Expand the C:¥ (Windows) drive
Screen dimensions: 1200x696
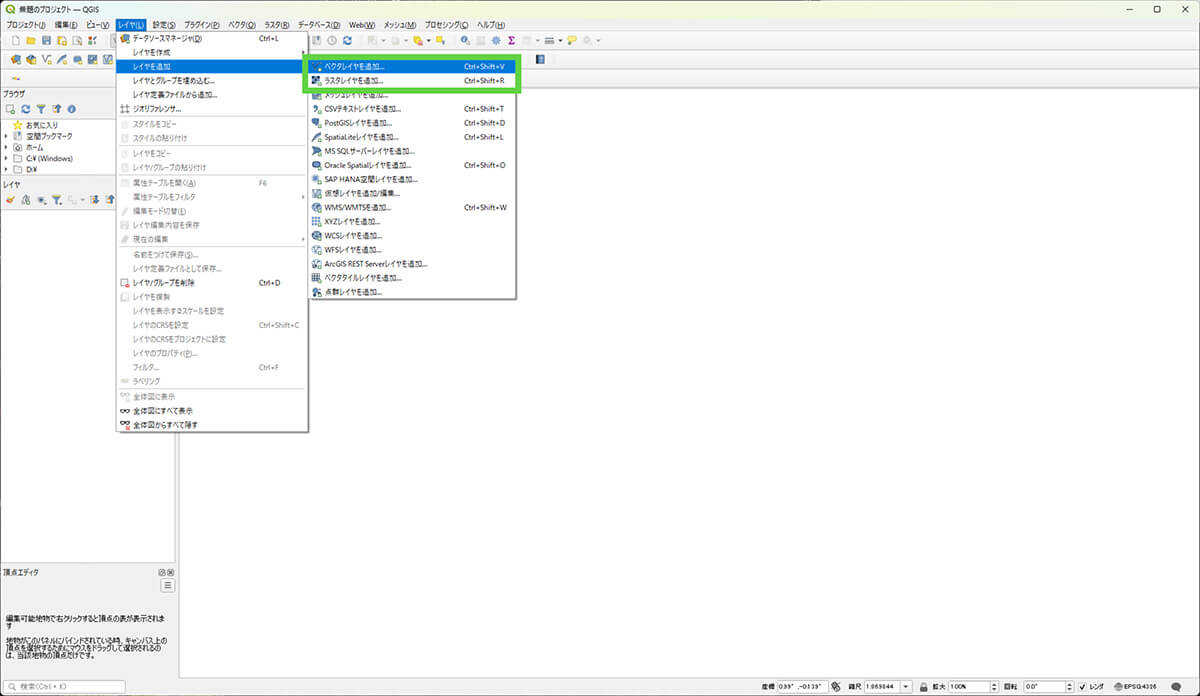(x=6, y=158)
